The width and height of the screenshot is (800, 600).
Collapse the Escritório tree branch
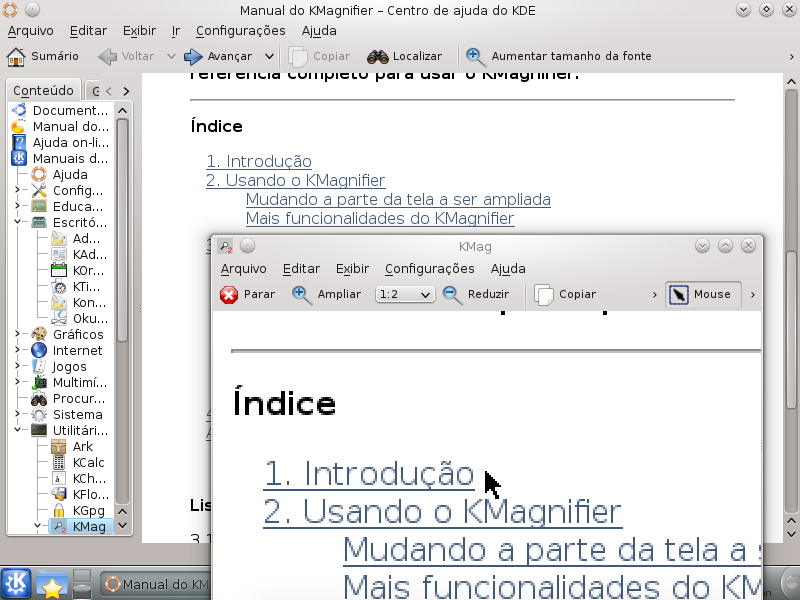19,223
